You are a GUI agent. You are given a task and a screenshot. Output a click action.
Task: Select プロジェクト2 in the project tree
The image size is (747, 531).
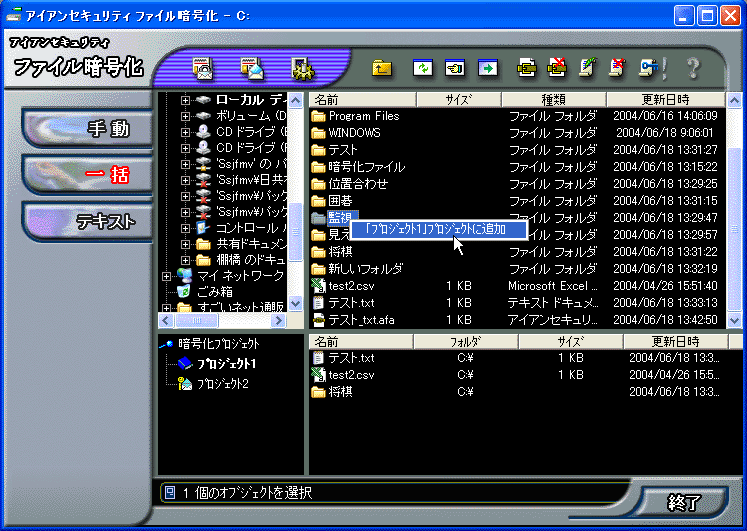point(222,384)
